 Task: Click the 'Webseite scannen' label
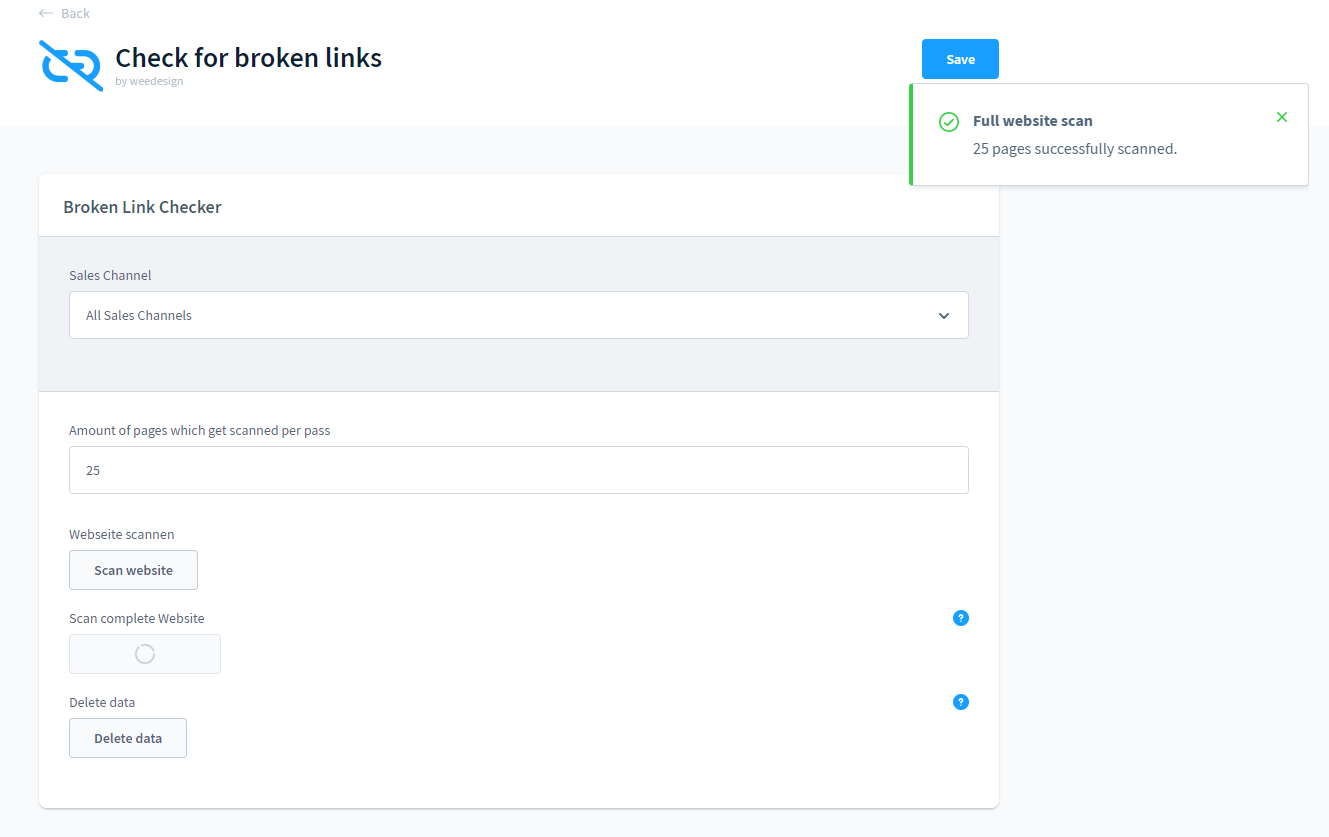point(121,535)
